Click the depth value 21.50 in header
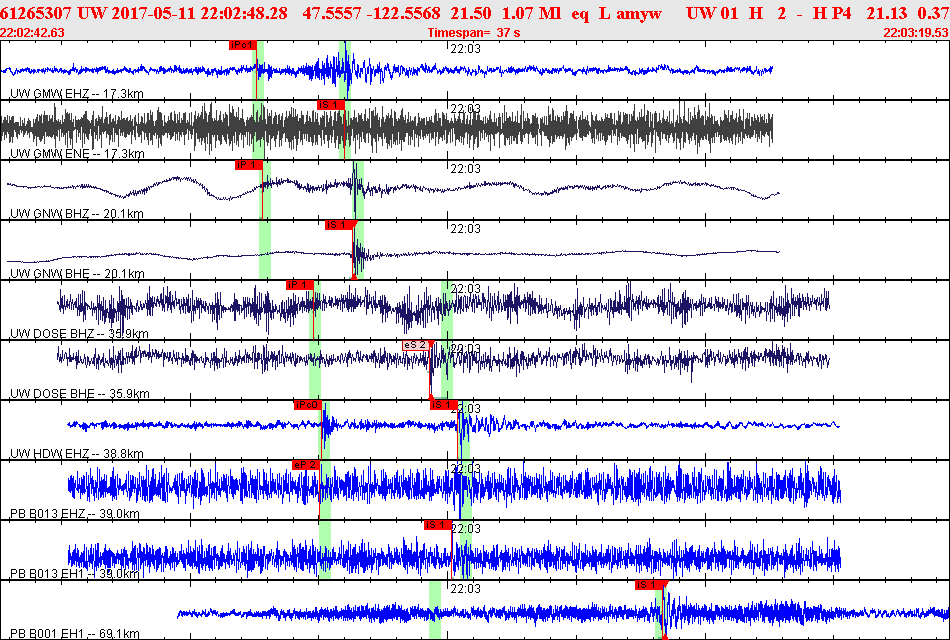The image size is (950, 640). tap(473, 13)
